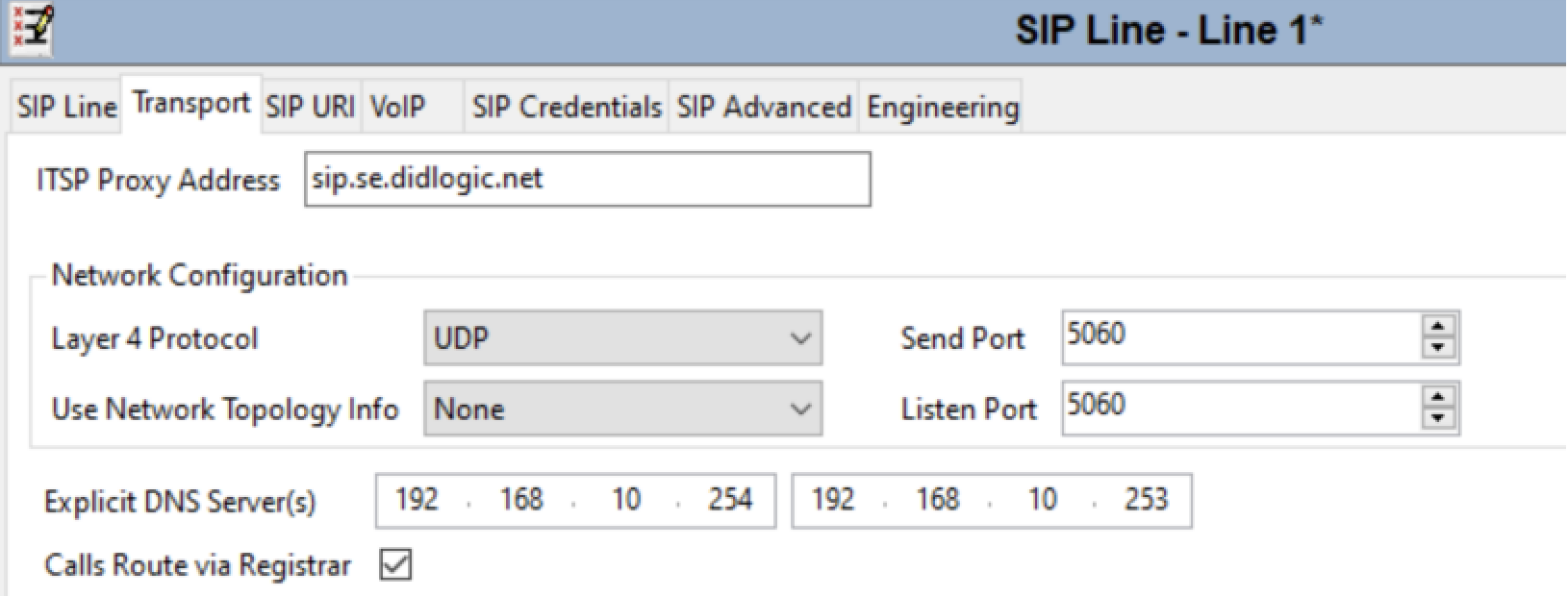This screenshot has height=596, width=1568.
Task: Toggle Calls Route via Registrar checkbox
Action: [395, 564]
